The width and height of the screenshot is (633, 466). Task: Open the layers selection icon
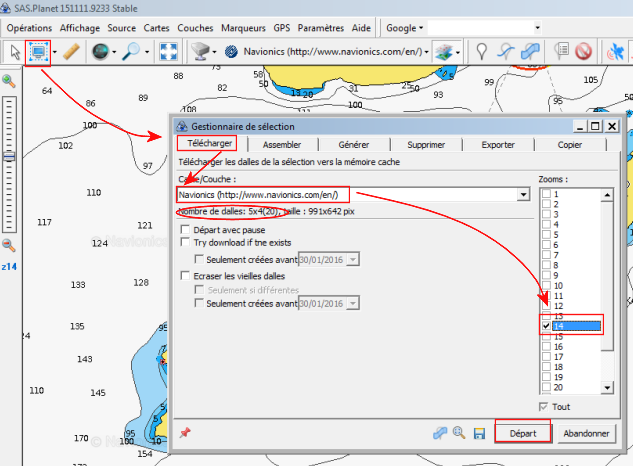(443, 52)
